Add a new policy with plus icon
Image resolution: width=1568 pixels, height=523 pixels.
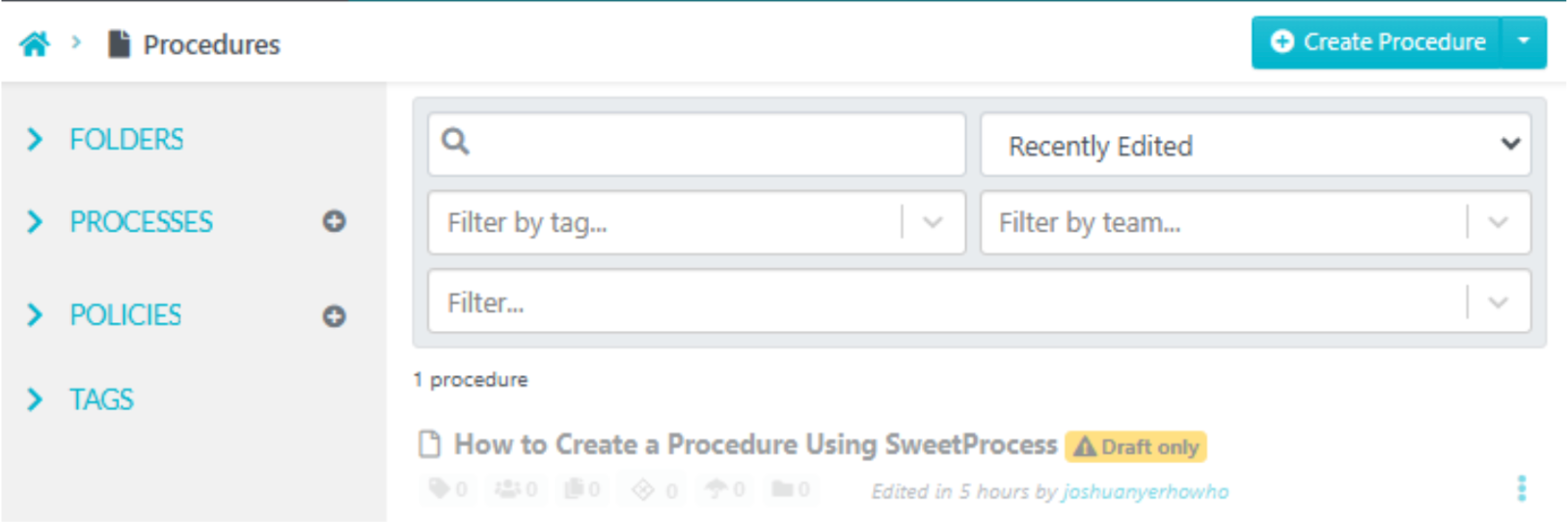(x=334, y=316)
